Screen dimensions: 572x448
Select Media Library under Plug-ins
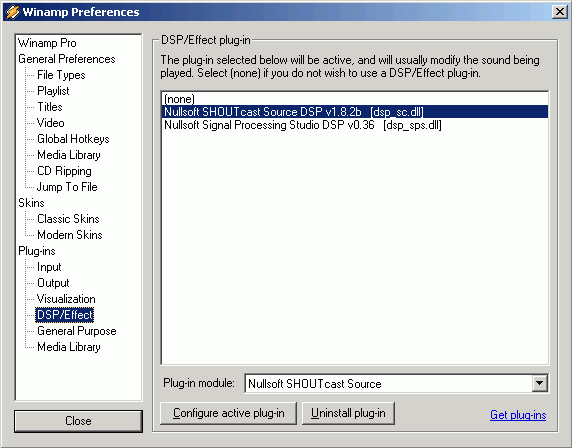click(69, 347)
